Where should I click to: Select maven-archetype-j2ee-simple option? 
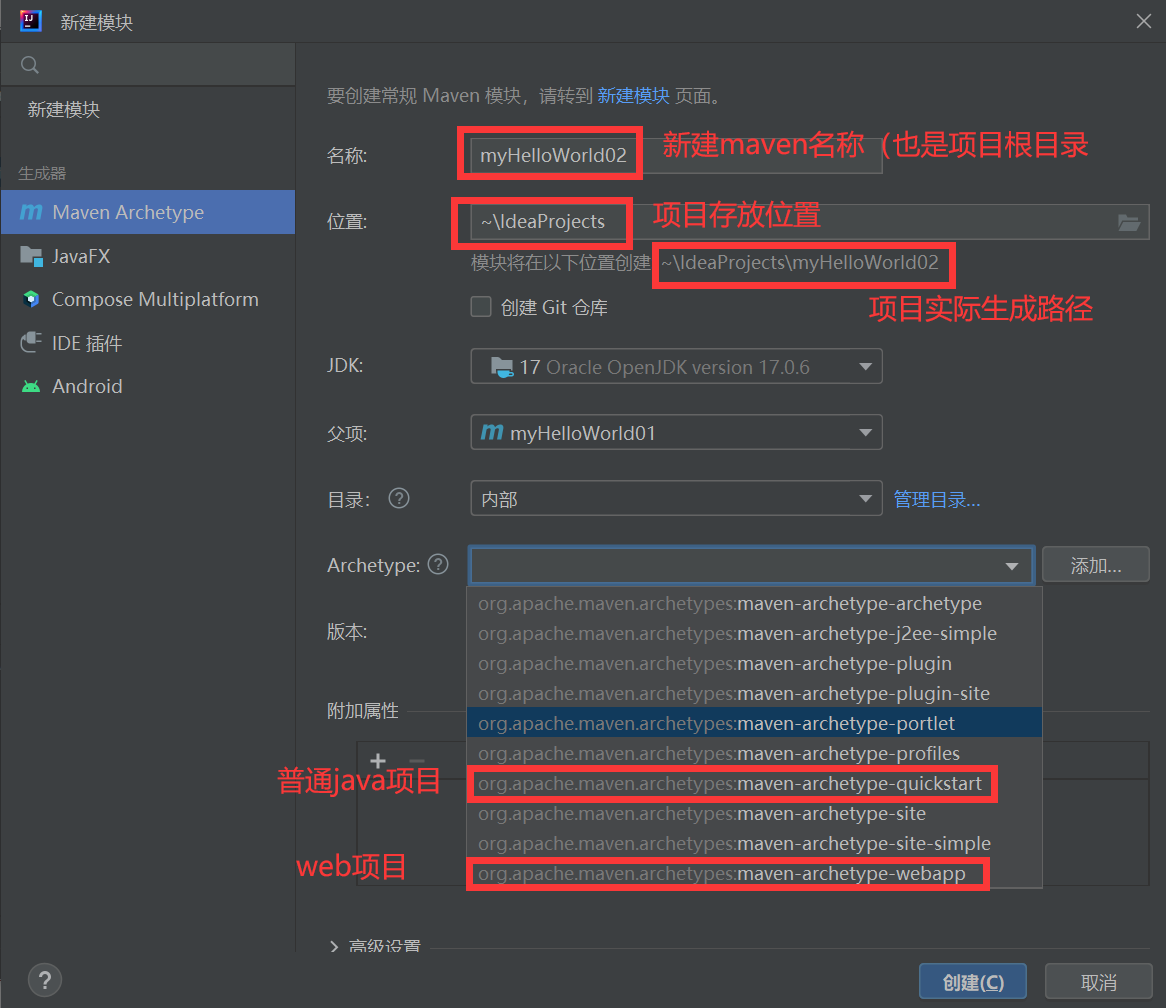(x=754, y=633)
